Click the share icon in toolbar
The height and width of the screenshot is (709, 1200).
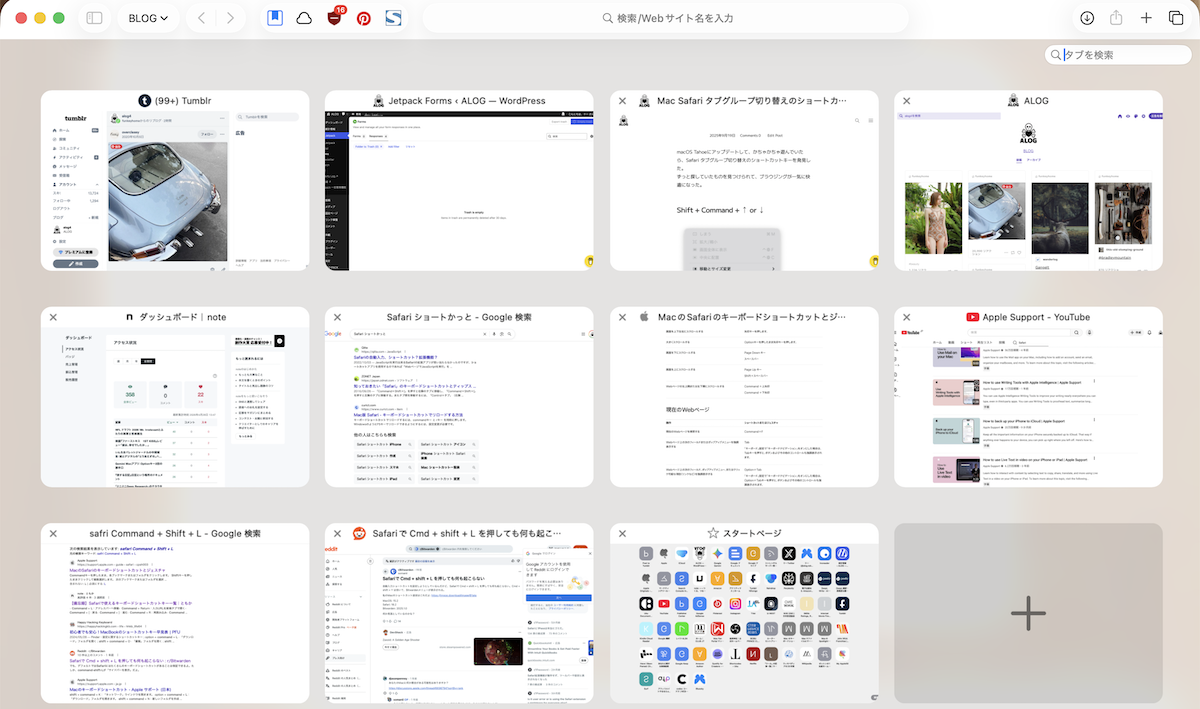pos(1117,18)
